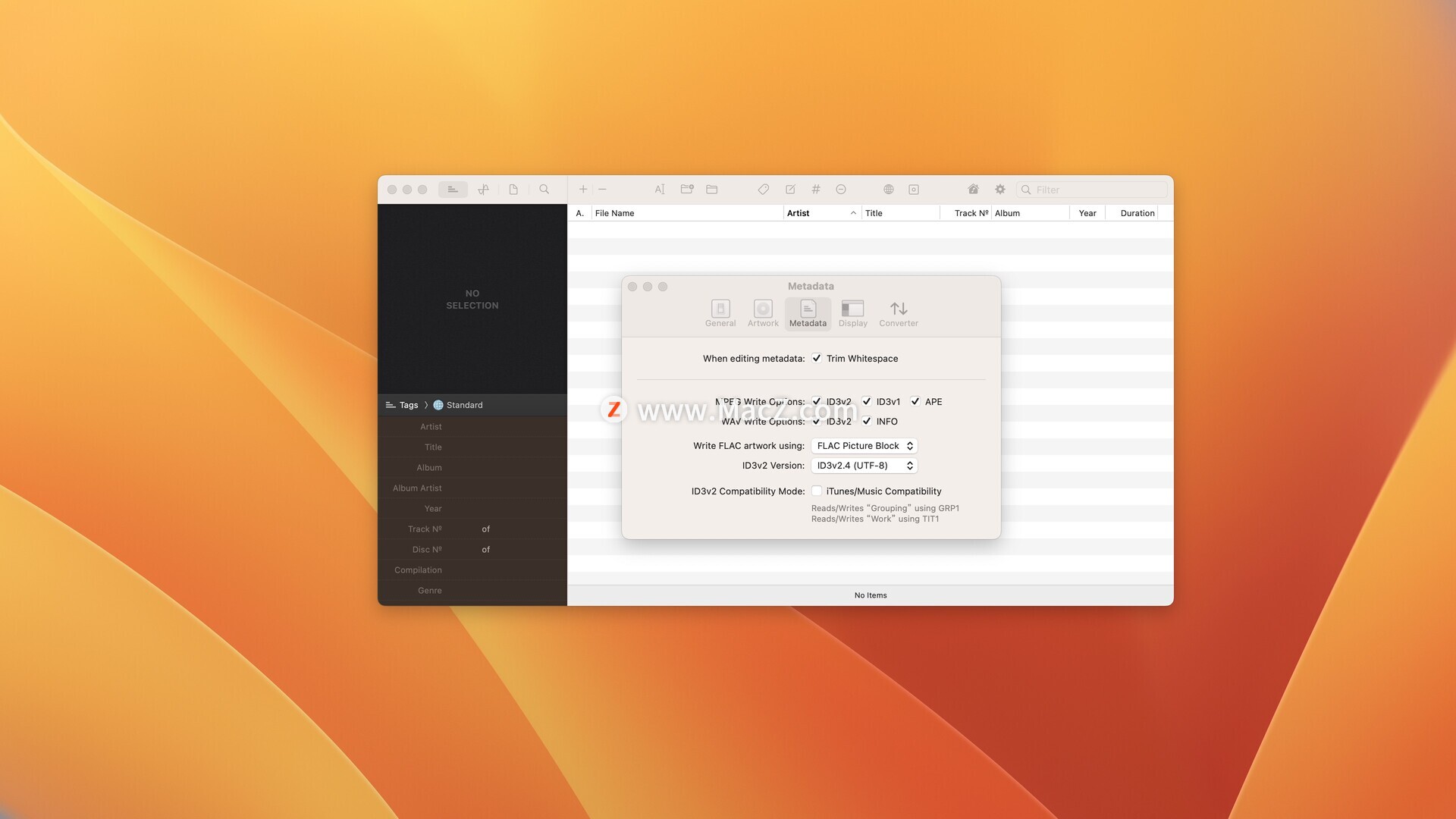Open the ID3v2 Version dropdown
The width and height of the screenshot is (1456, 819).
[864, 466]
